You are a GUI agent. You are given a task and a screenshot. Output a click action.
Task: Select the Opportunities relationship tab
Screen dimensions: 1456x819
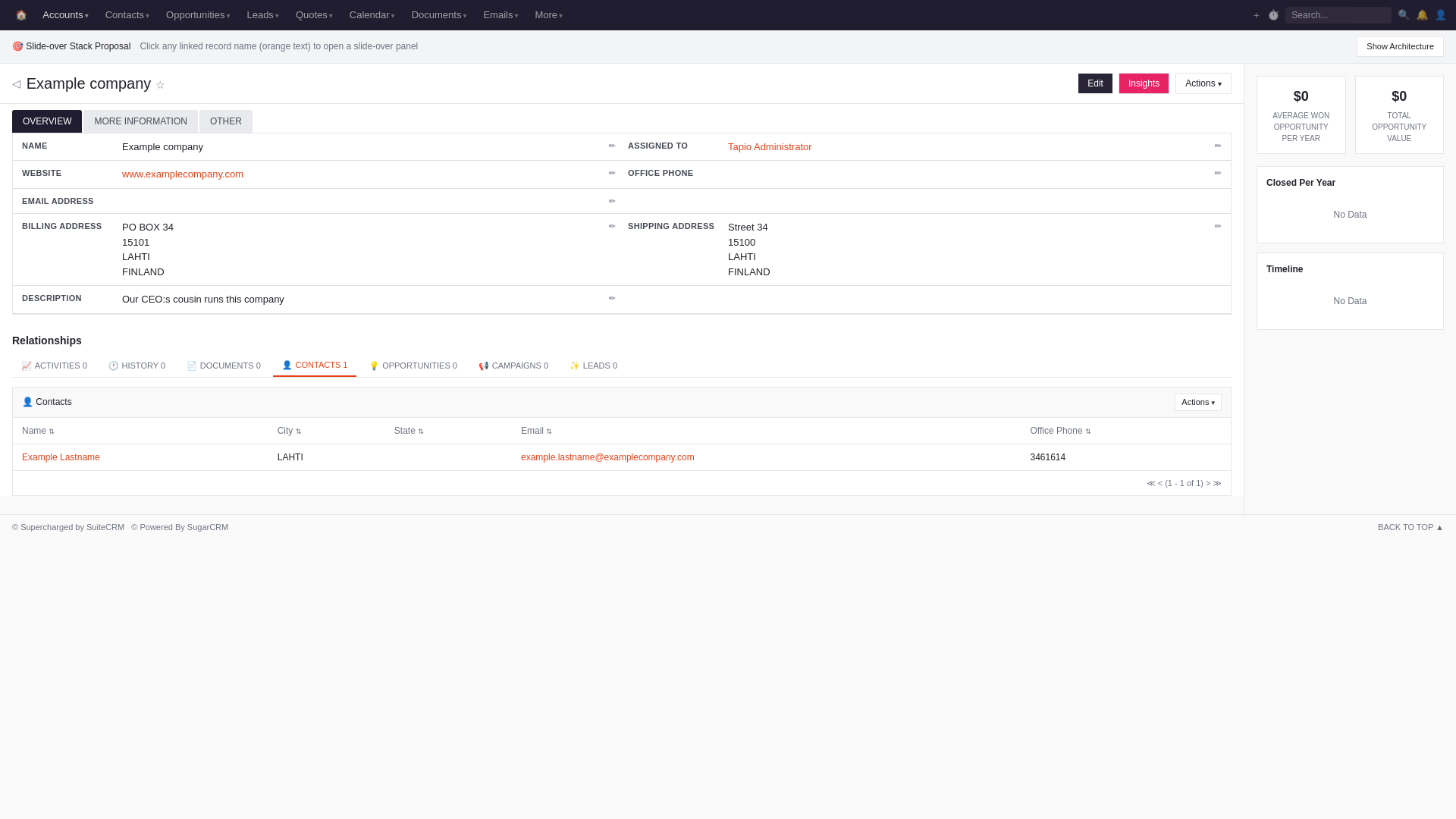coord(413,366)
